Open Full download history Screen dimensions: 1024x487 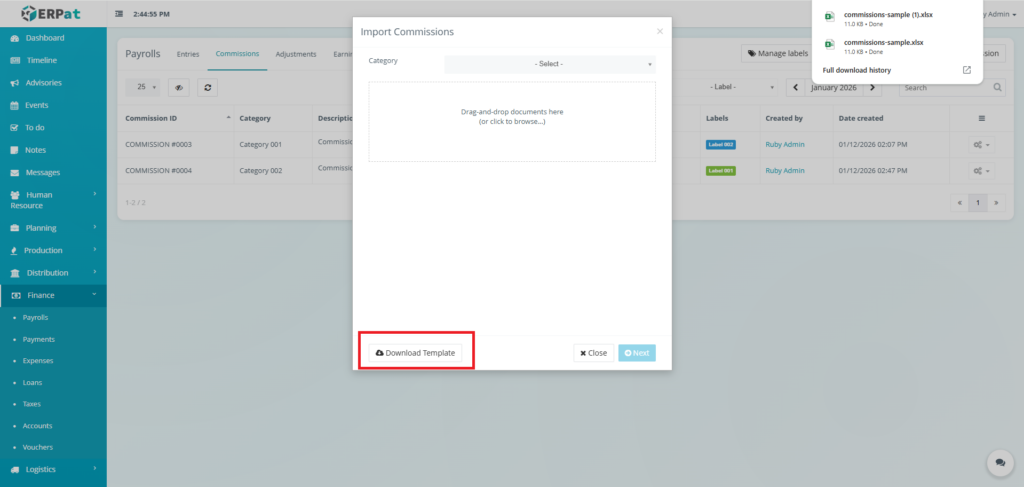pyautogui.click(x=857, y=70)
